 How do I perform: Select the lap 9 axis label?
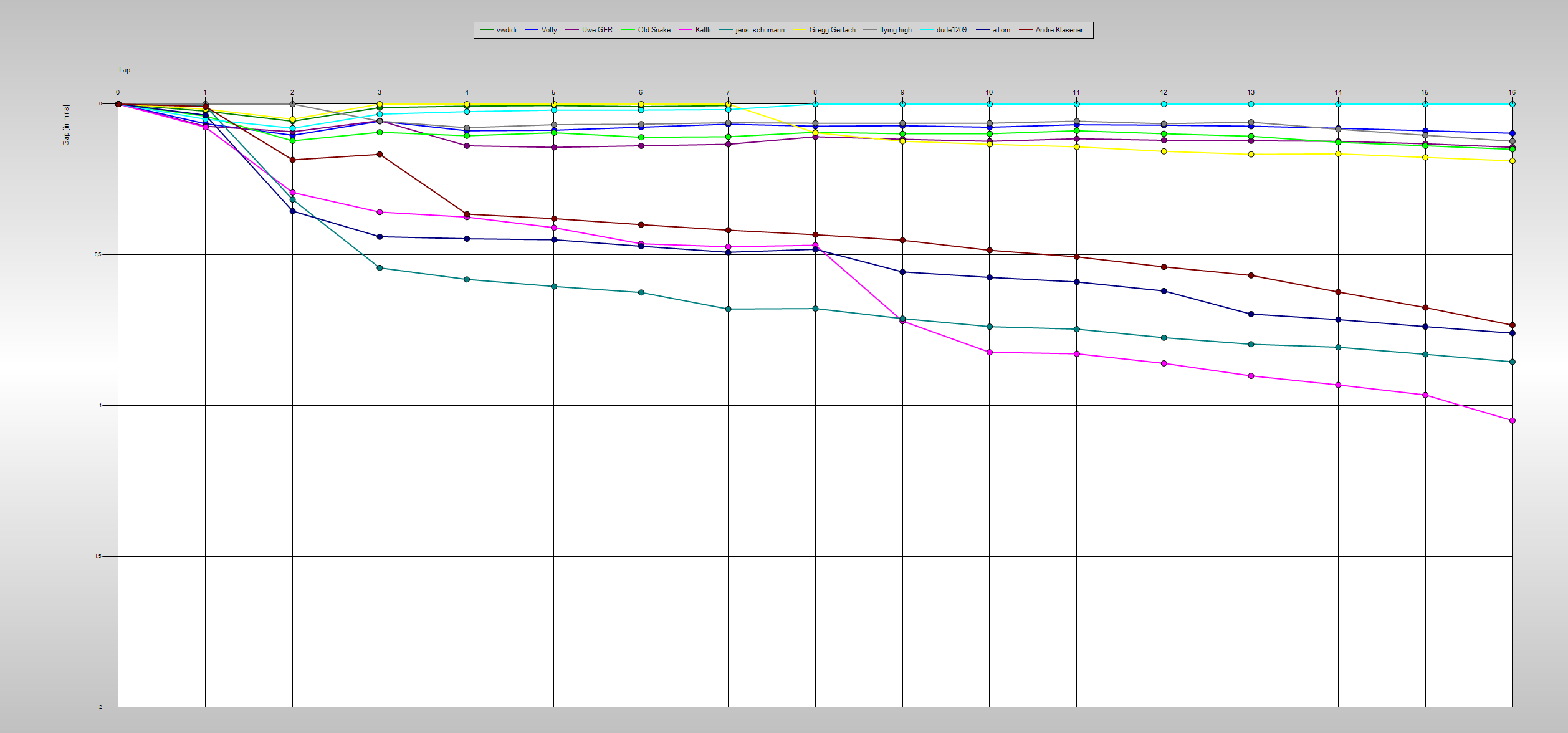click(902, 92)
